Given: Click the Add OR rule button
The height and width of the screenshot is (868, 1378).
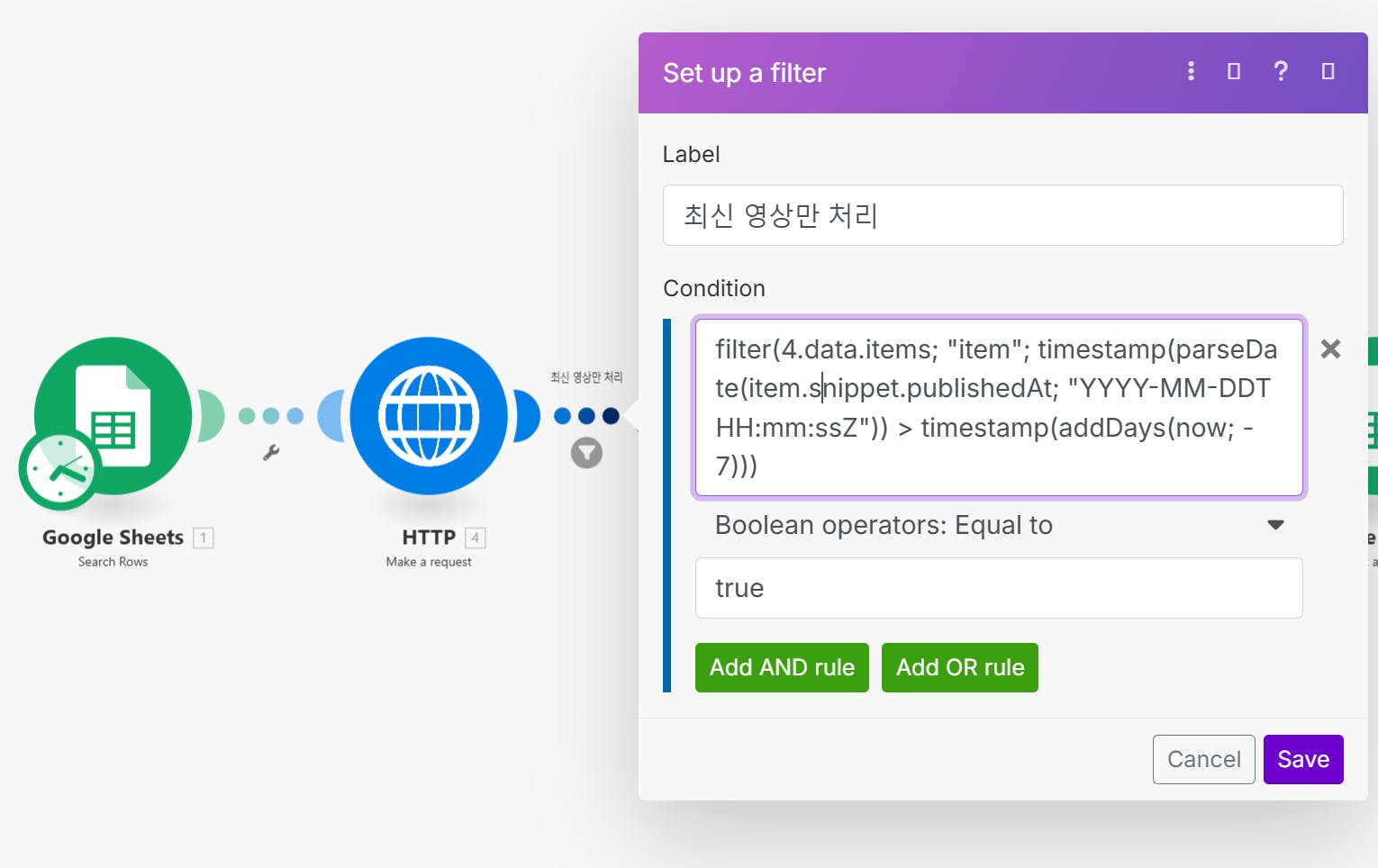Looking at the screenshot, I should pos(959,667).
